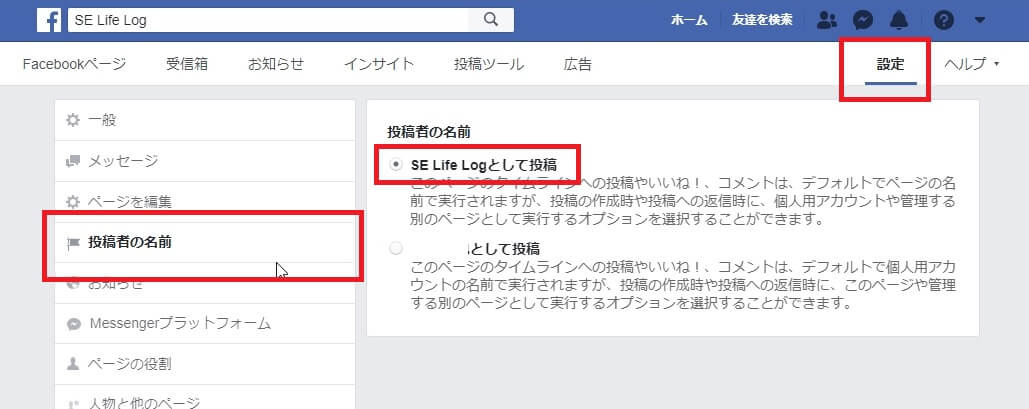
Task: Open the notifications bell icon
Action: pyautogui.click(x=900, y=19)
